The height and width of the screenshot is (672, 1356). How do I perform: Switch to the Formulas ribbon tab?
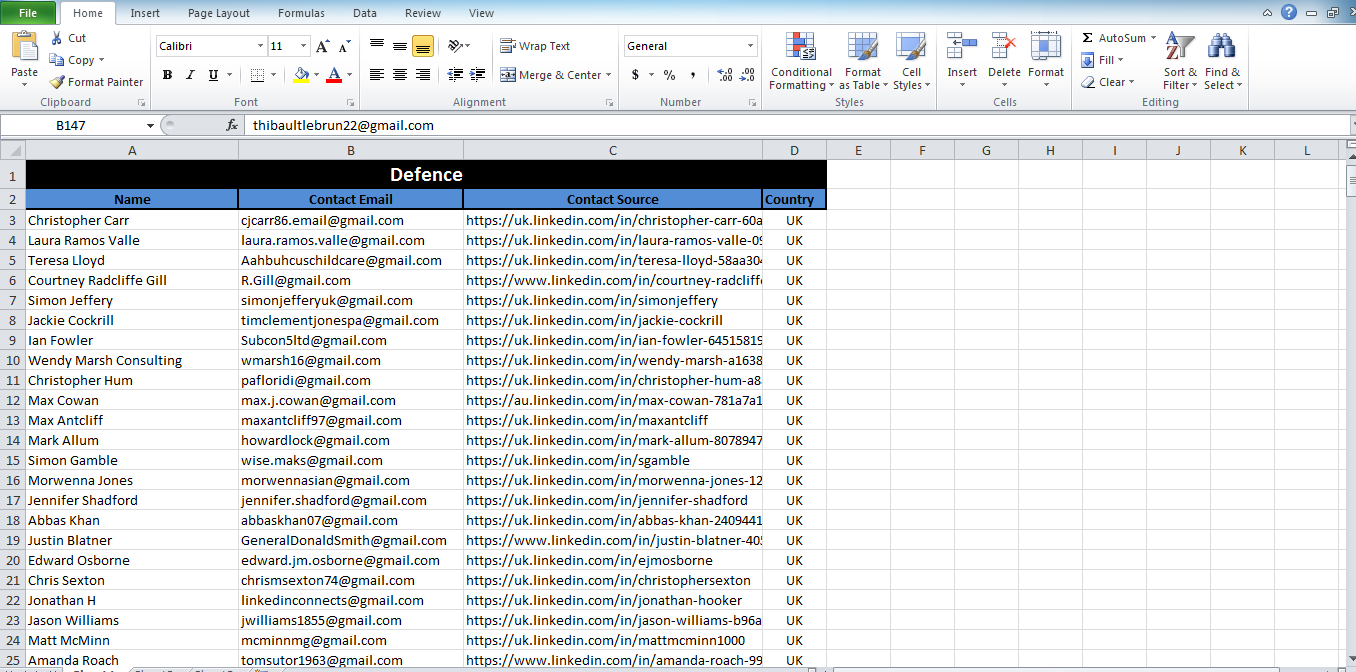301,13
